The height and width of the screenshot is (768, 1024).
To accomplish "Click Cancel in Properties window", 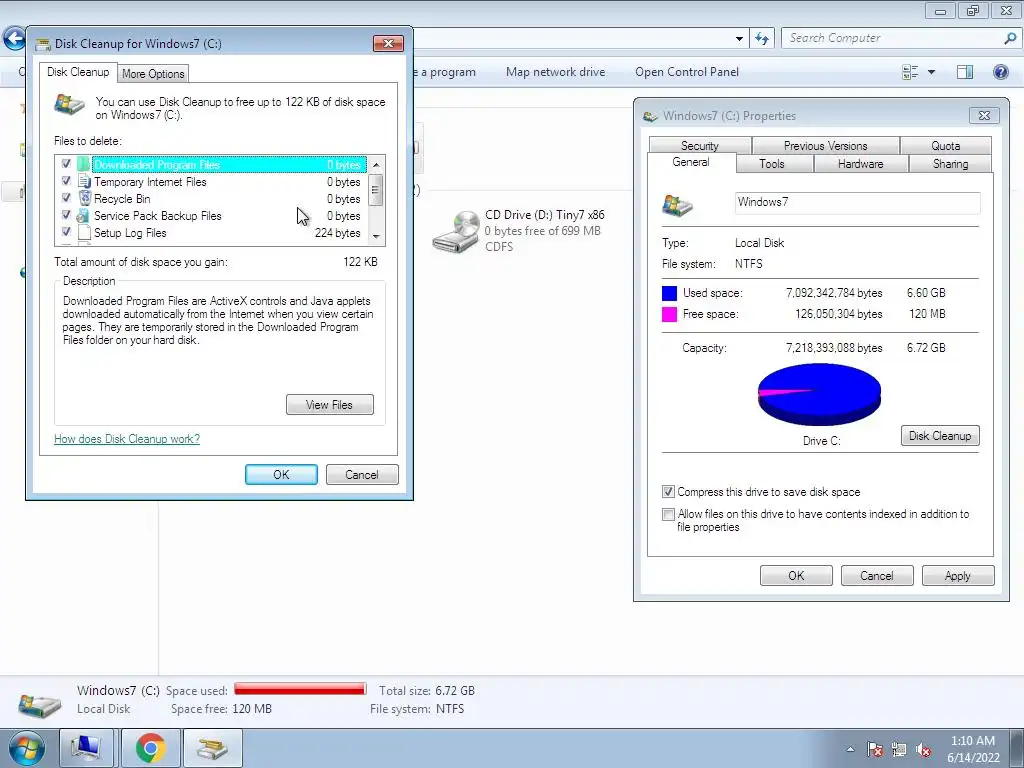I will pyautogui.click(x=876, y=576).
